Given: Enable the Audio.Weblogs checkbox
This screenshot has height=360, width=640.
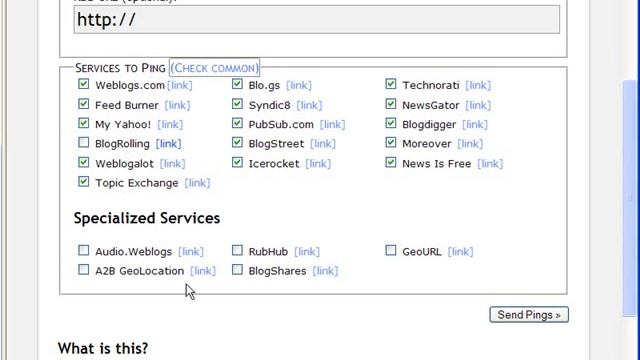Looking at the screenshot, I should coord(84,250).
